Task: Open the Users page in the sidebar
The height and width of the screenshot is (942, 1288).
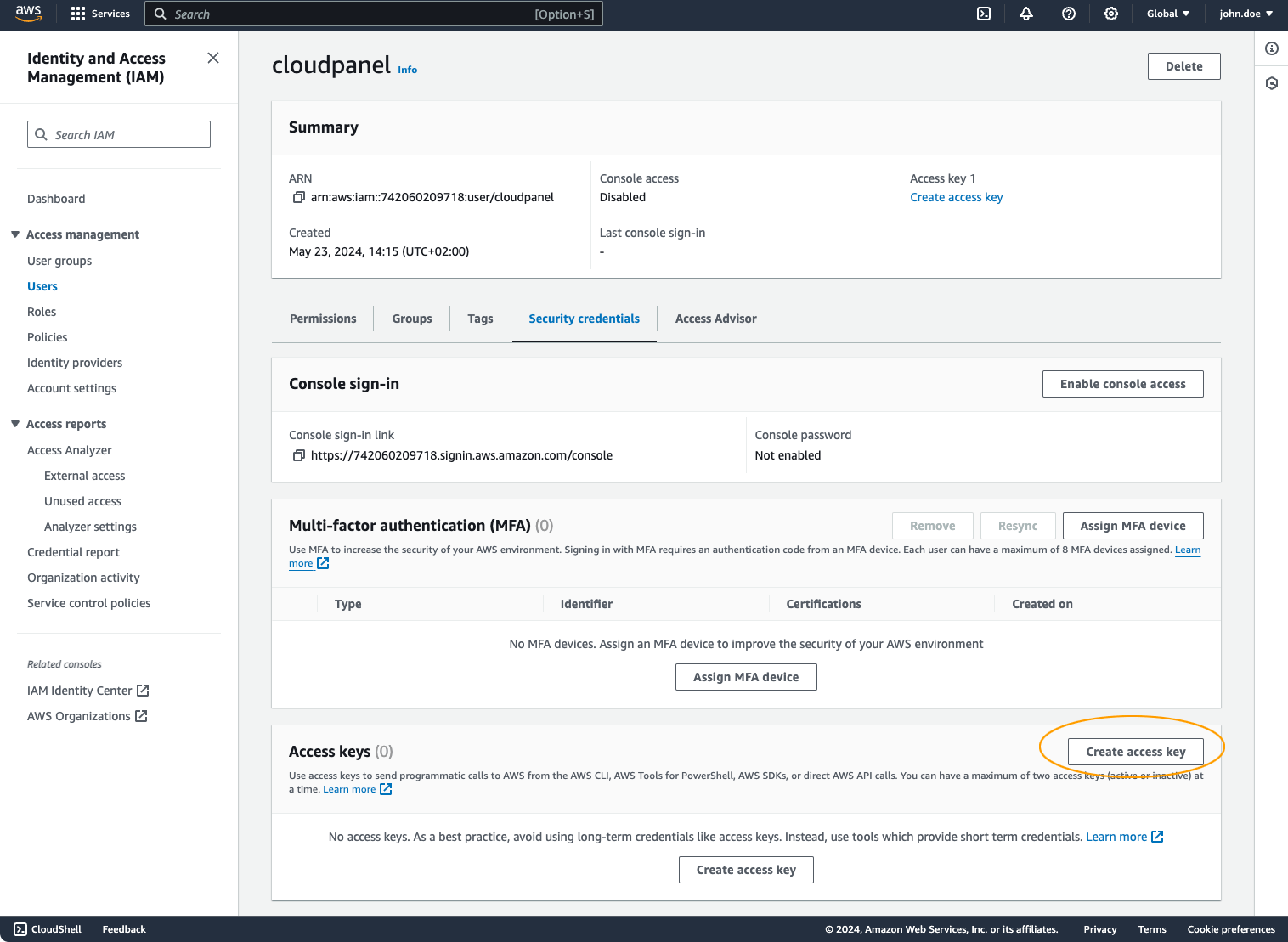Action: (42, 286)
